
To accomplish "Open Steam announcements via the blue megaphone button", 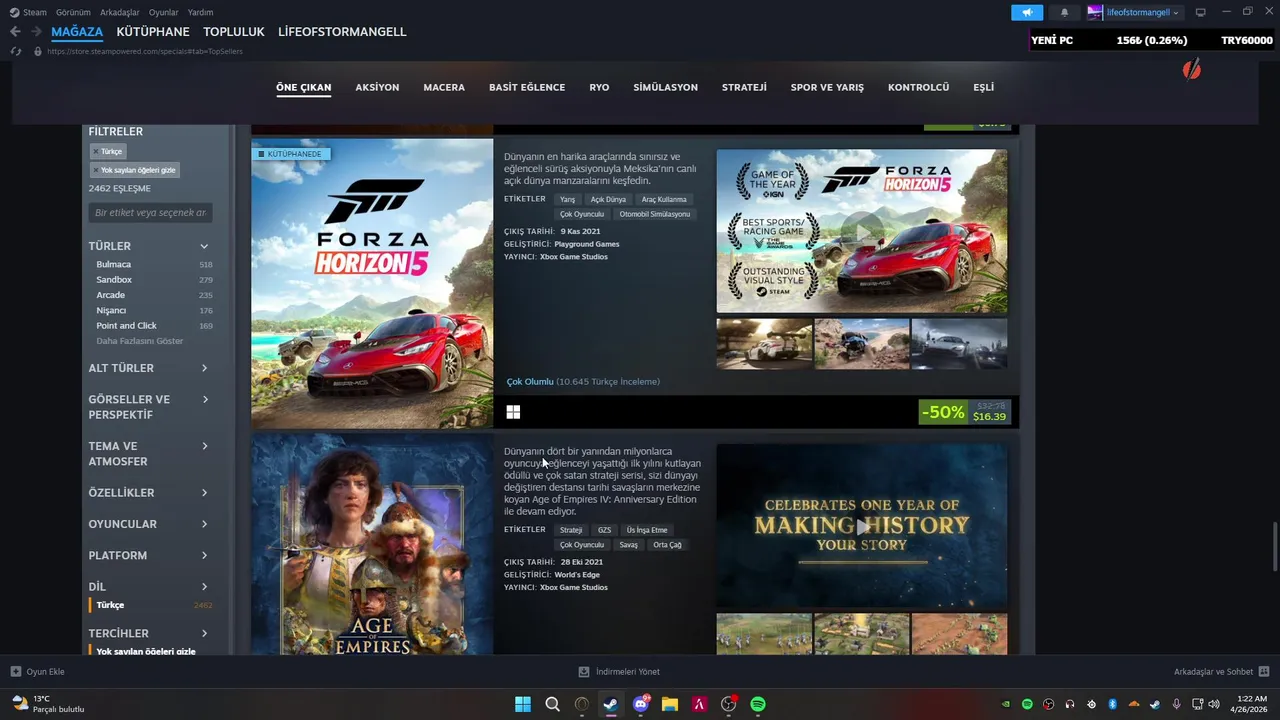I will (1027, 12).
